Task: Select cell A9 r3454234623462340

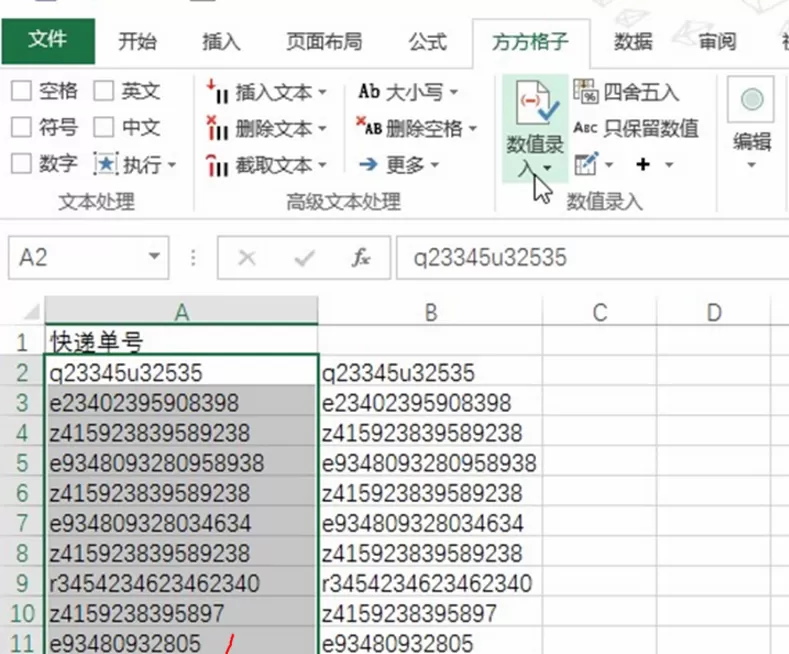Action: click(182, 583)
